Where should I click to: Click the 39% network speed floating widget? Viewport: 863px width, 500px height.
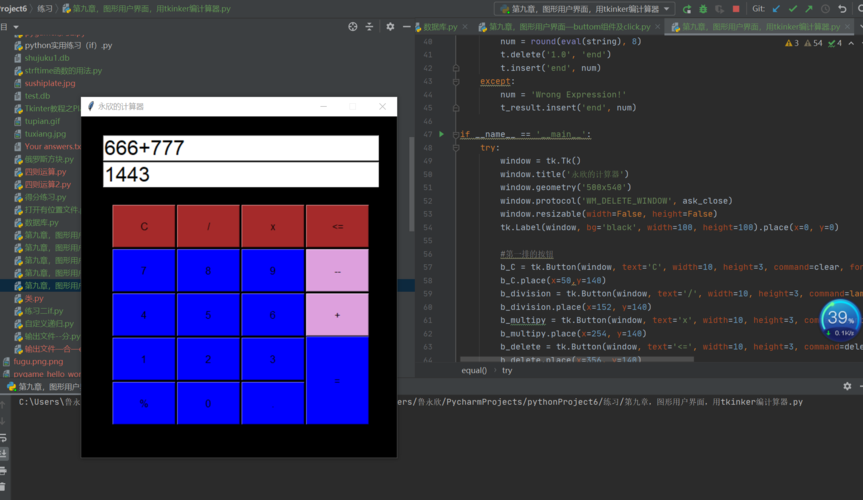pyautogui.click(x=840, y=320)
